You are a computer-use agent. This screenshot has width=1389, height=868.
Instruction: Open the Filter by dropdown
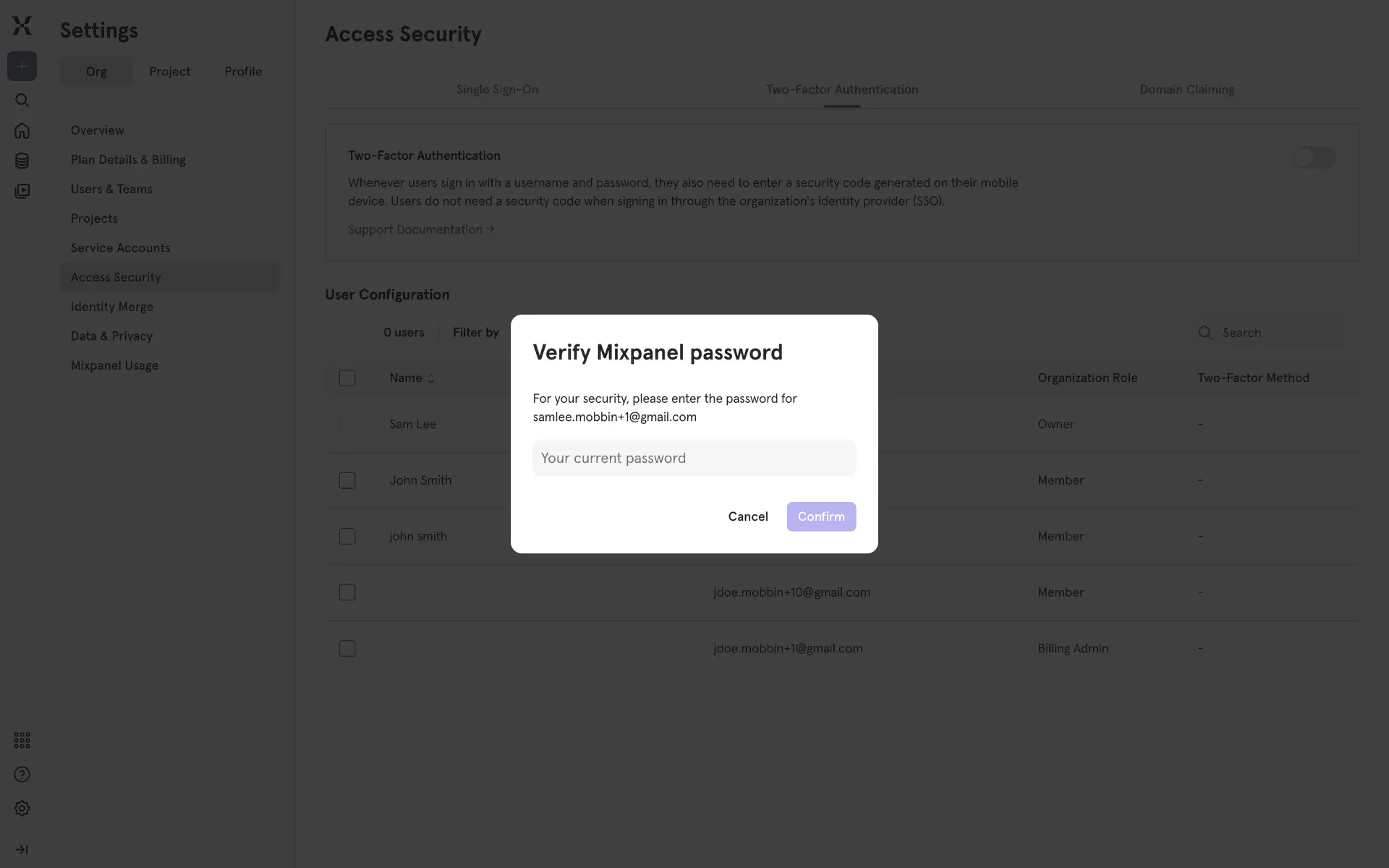(x=475, y=333)
